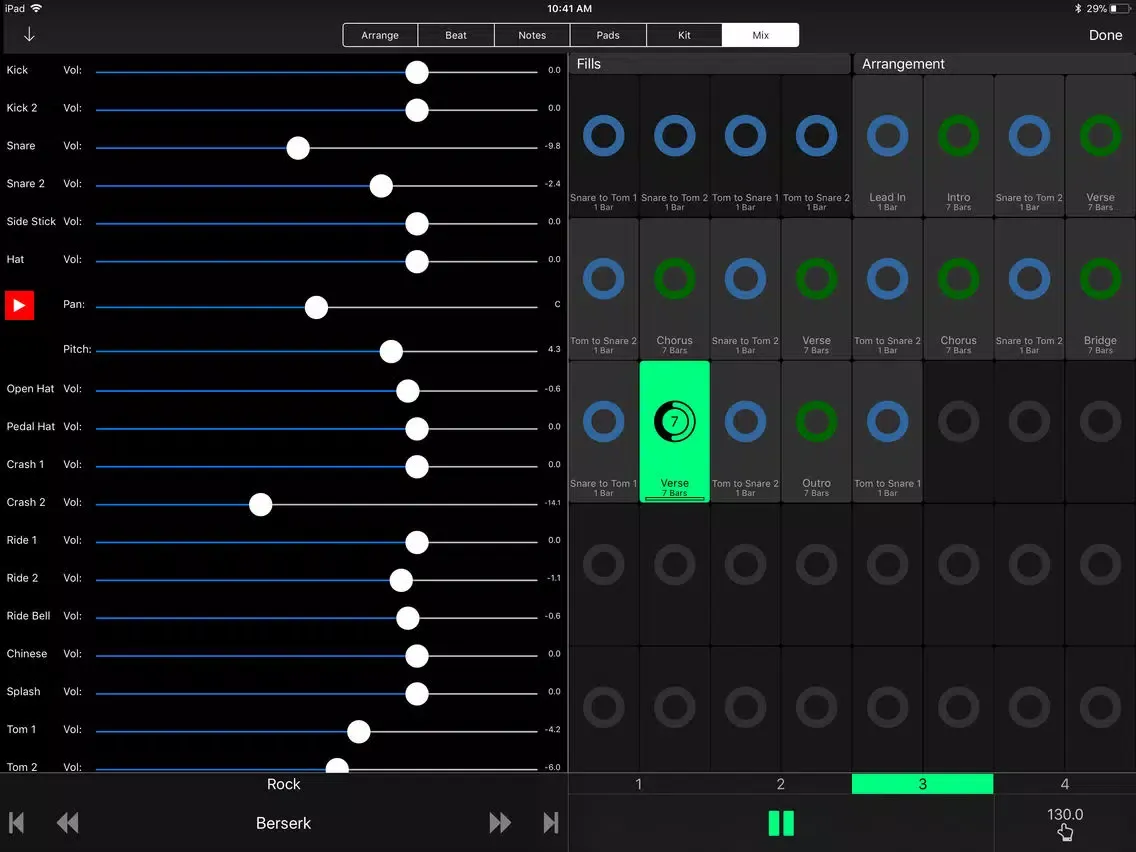
Task: Adjust the Splash volume slider
Action: [417, 693]
